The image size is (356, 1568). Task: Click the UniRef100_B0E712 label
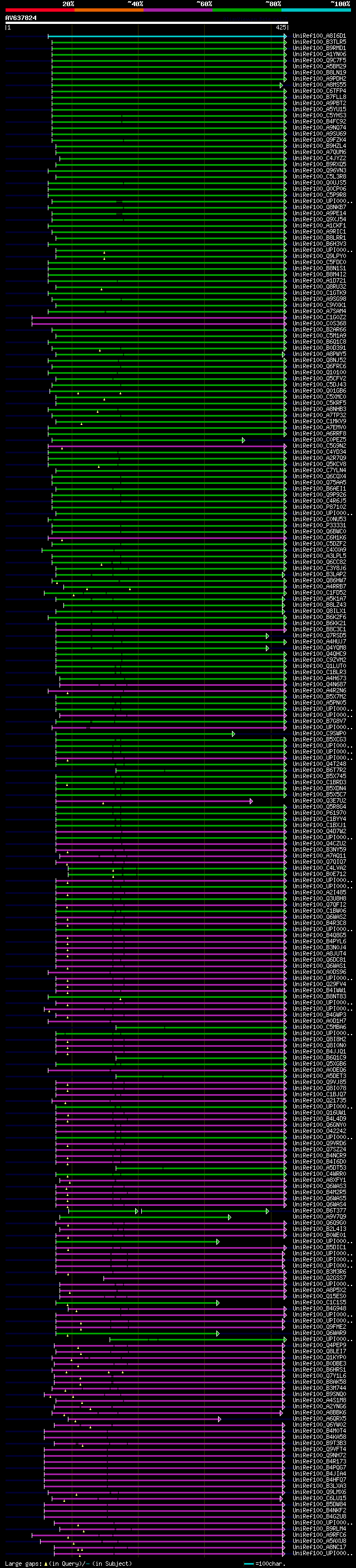coord(319,875)
